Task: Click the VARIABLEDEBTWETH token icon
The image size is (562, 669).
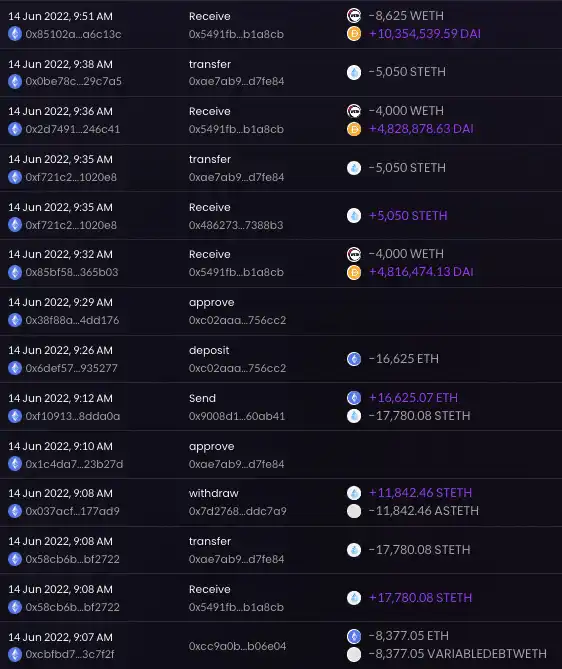Action: click(x=354, y=654)
